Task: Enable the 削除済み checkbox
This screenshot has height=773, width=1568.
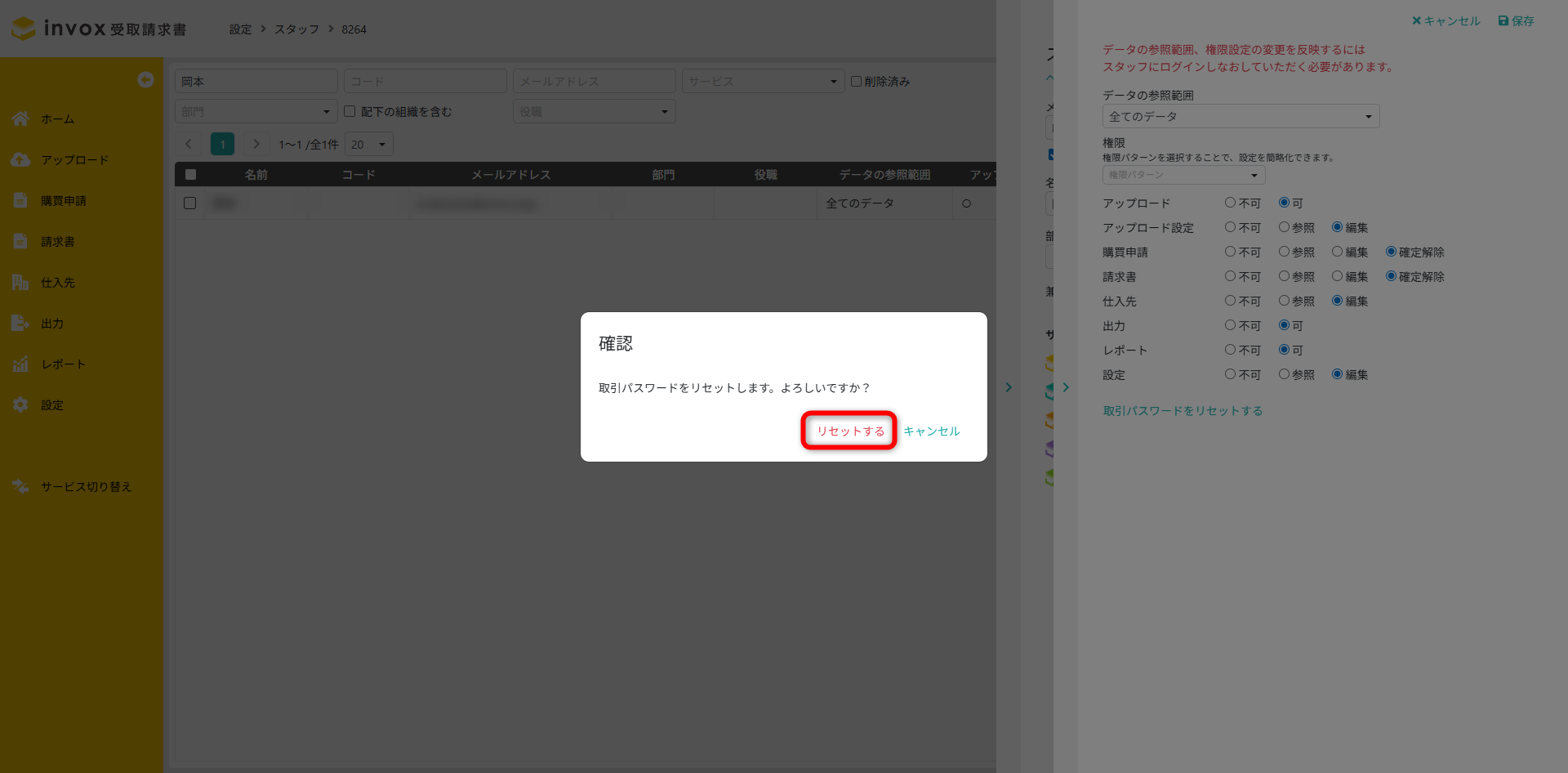Action: (856, 82)
